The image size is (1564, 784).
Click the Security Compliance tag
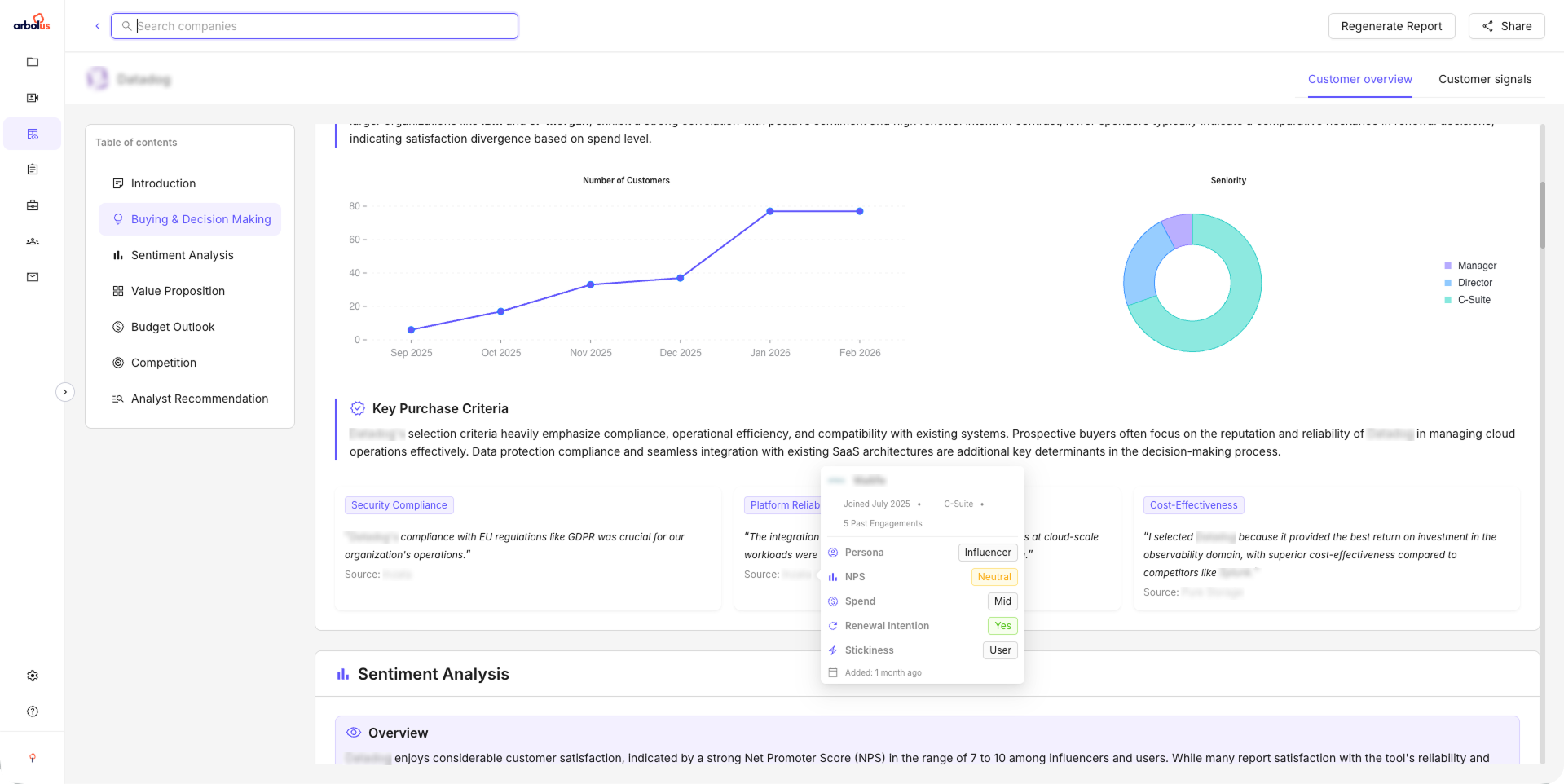point(399,505)
